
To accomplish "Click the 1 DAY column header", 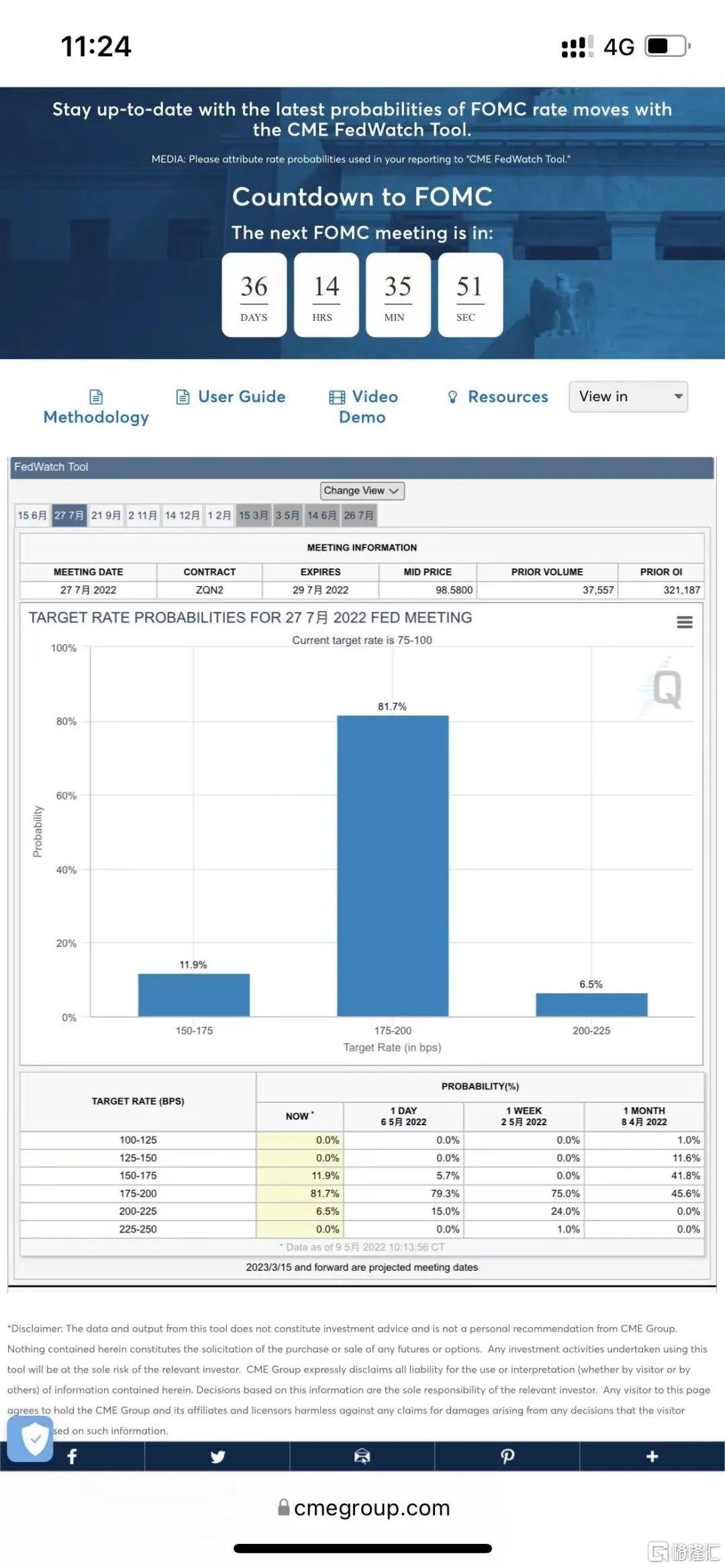I will pos(403,1116).
